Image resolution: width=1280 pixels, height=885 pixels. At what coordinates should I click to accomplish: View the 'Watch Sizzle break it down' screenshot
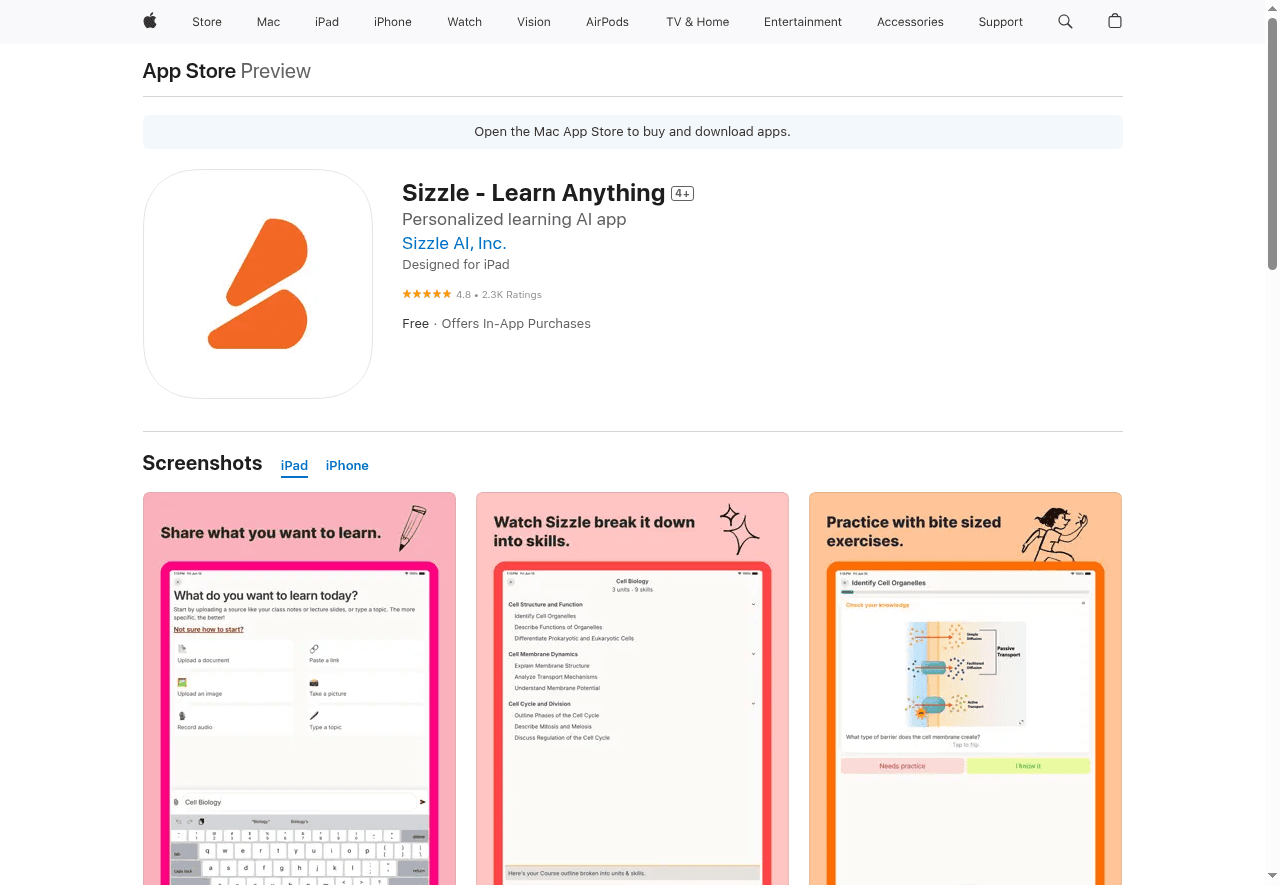tap(632, 688)
